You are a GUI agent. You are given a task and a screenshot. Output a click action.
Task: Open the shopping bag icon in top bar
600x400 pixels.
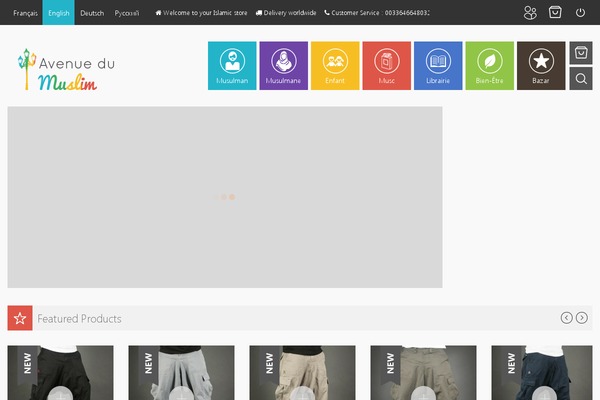(555, 12)
